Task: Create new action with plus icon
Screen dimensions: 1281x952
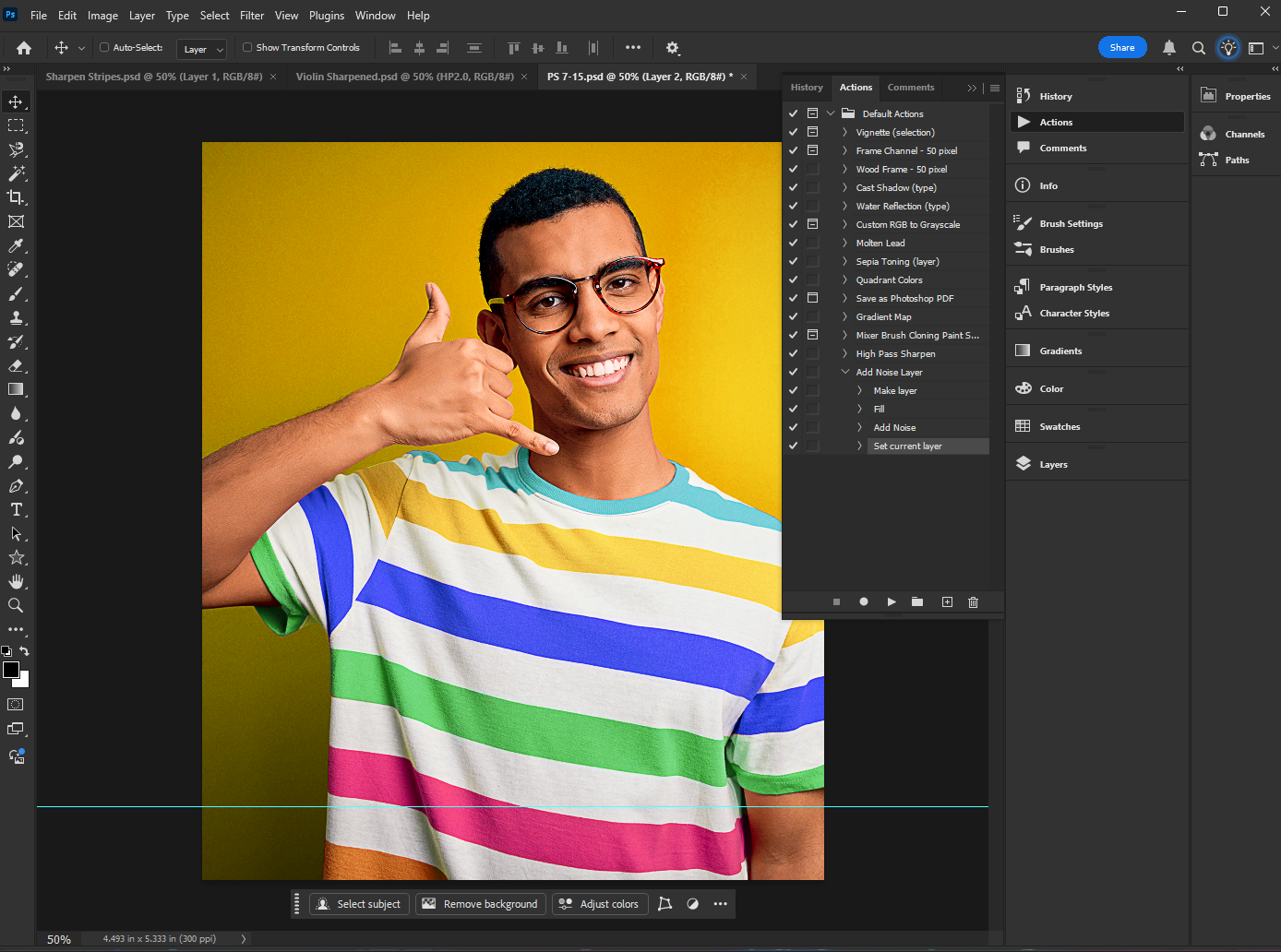Action: [x=947, y=602]
